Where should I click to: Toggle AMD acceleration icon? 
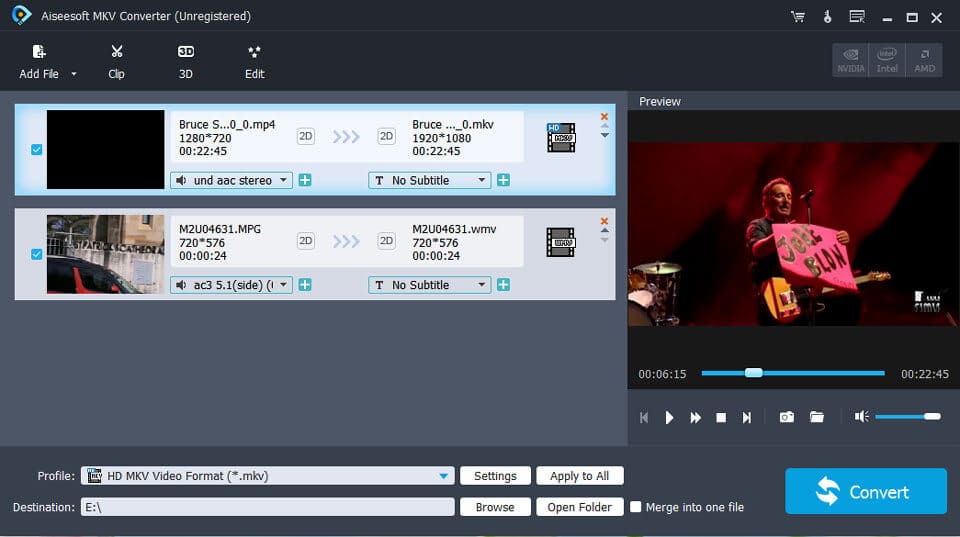(924, 60)
